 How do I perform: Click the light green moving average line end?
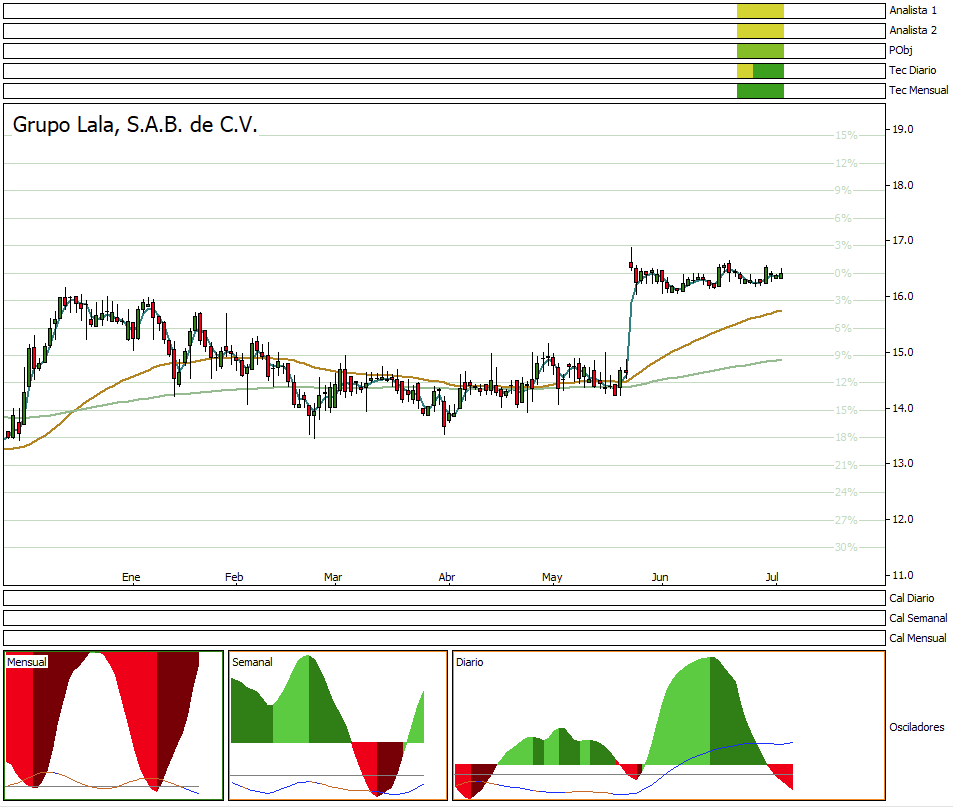coord(780,360)
